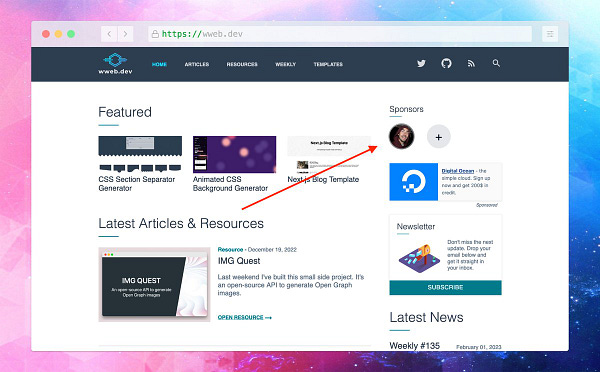The image size is (600, 372).
Task: Open the GitHub icon link
Action: (446, 63)
